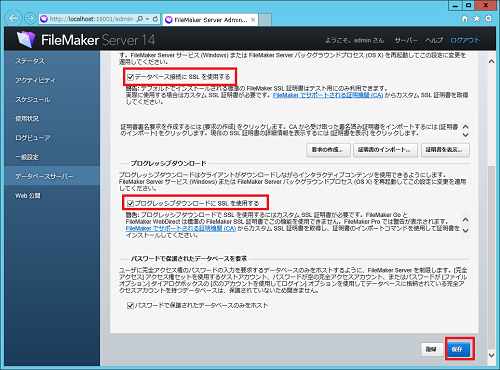
Task: Open アクティビティ in the sidebar
Action: (x=35, y=80)
